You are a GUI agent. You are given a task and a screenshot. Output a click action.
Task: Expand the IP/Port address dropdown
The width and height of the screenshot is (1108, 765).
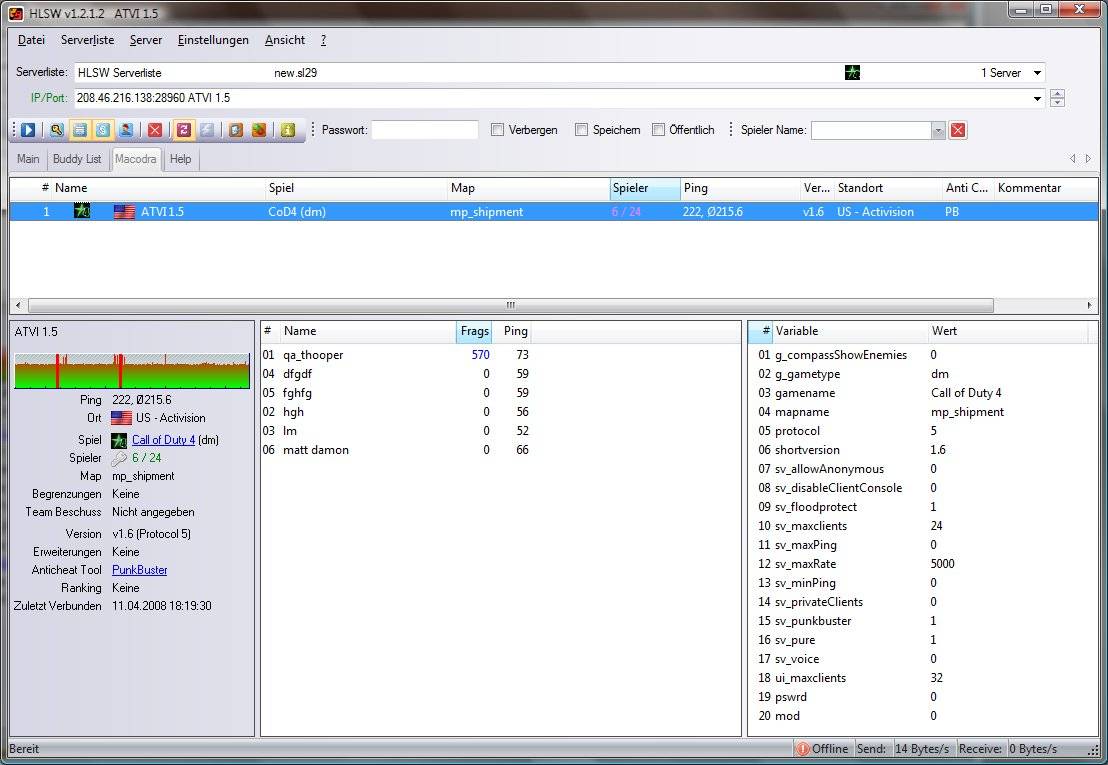1038,98
